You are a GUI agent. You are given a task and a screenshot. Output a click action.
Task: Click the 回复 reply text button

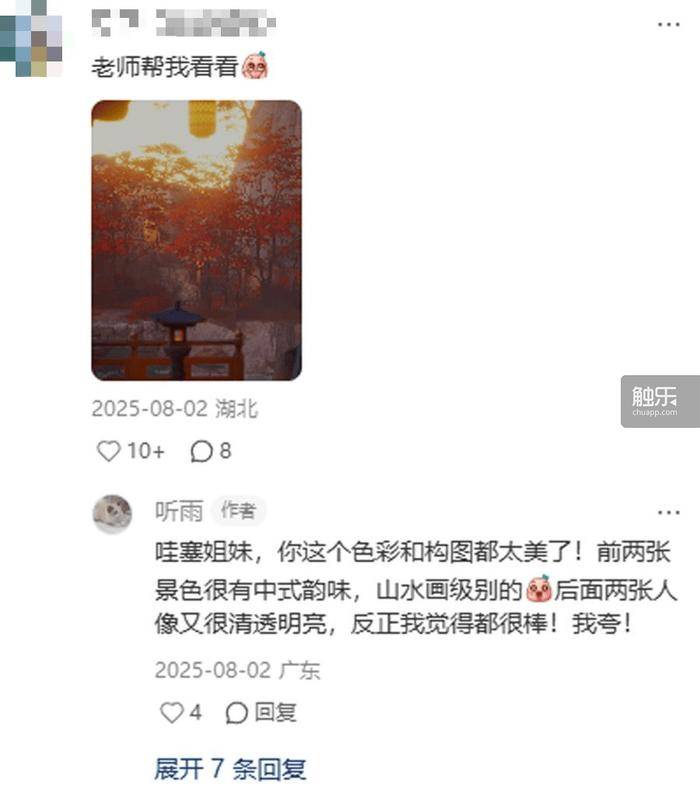(275, 712)
